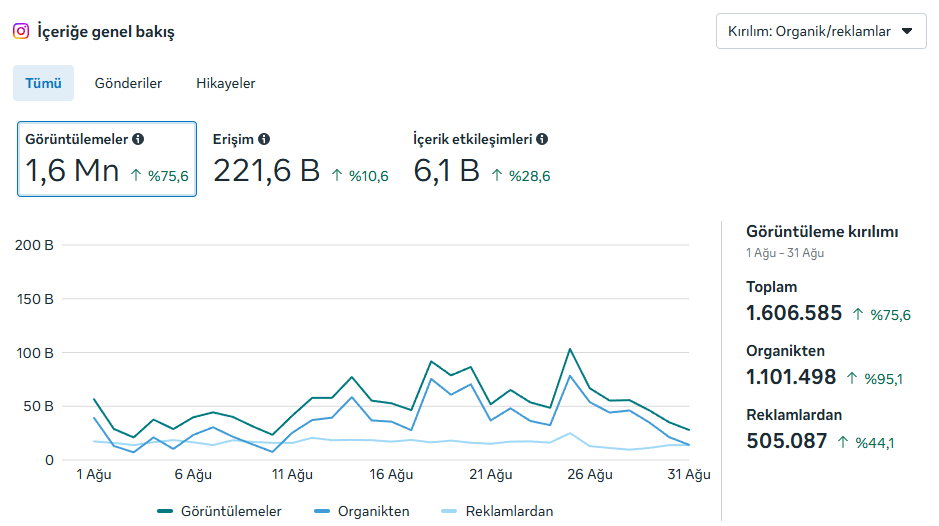Click the 150 B y-axis label

(x=35, y=299)
